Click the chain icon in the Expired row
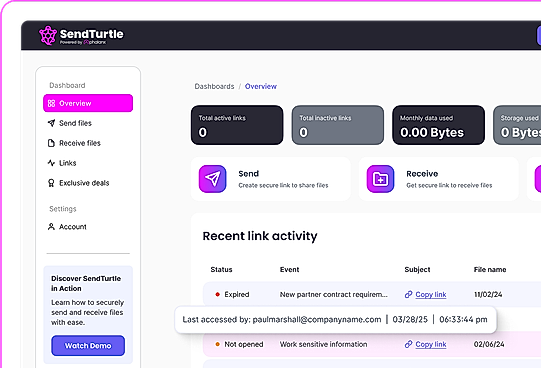541x368 pixels. 409,295
